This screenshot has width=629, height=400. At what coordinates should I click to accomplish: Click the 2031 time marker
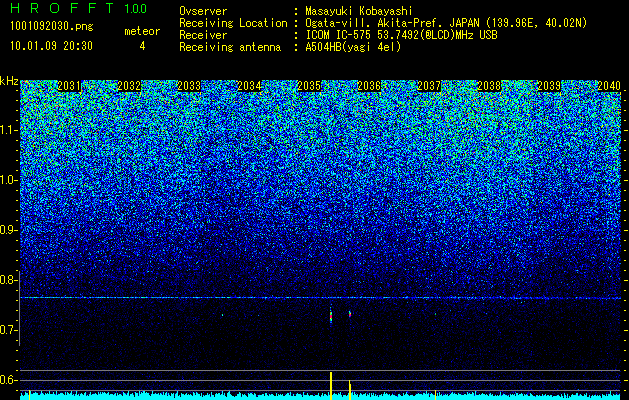click(69, 86)
